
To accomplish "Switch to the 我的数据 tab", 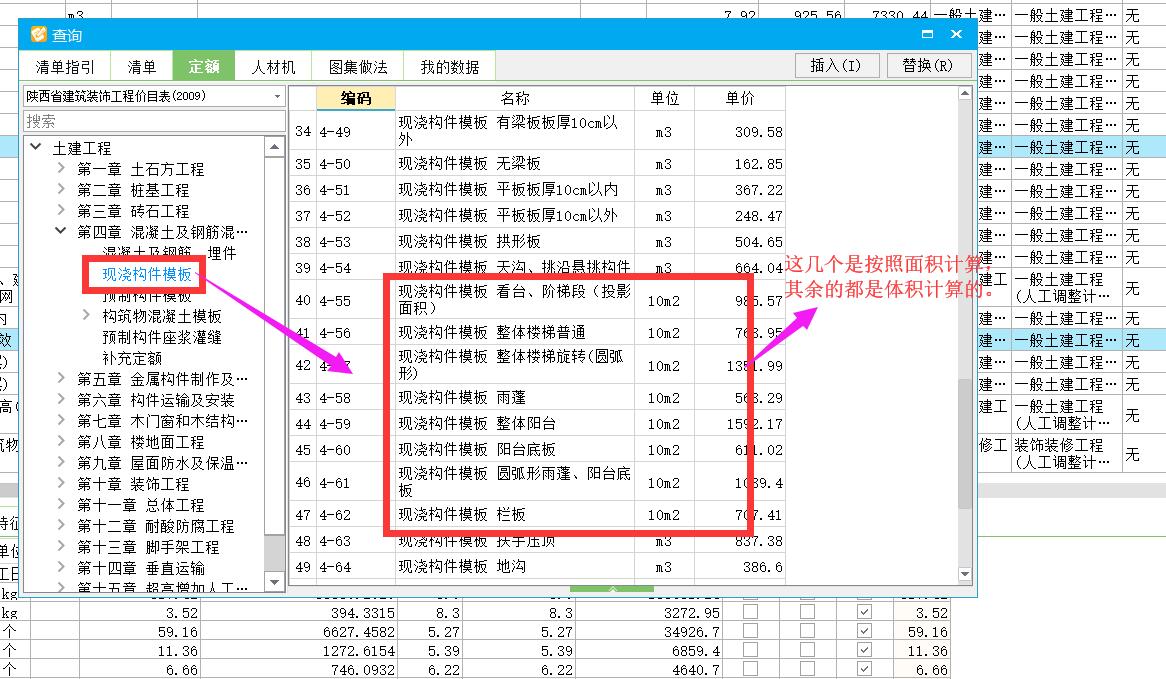I will tap(449, 67).
